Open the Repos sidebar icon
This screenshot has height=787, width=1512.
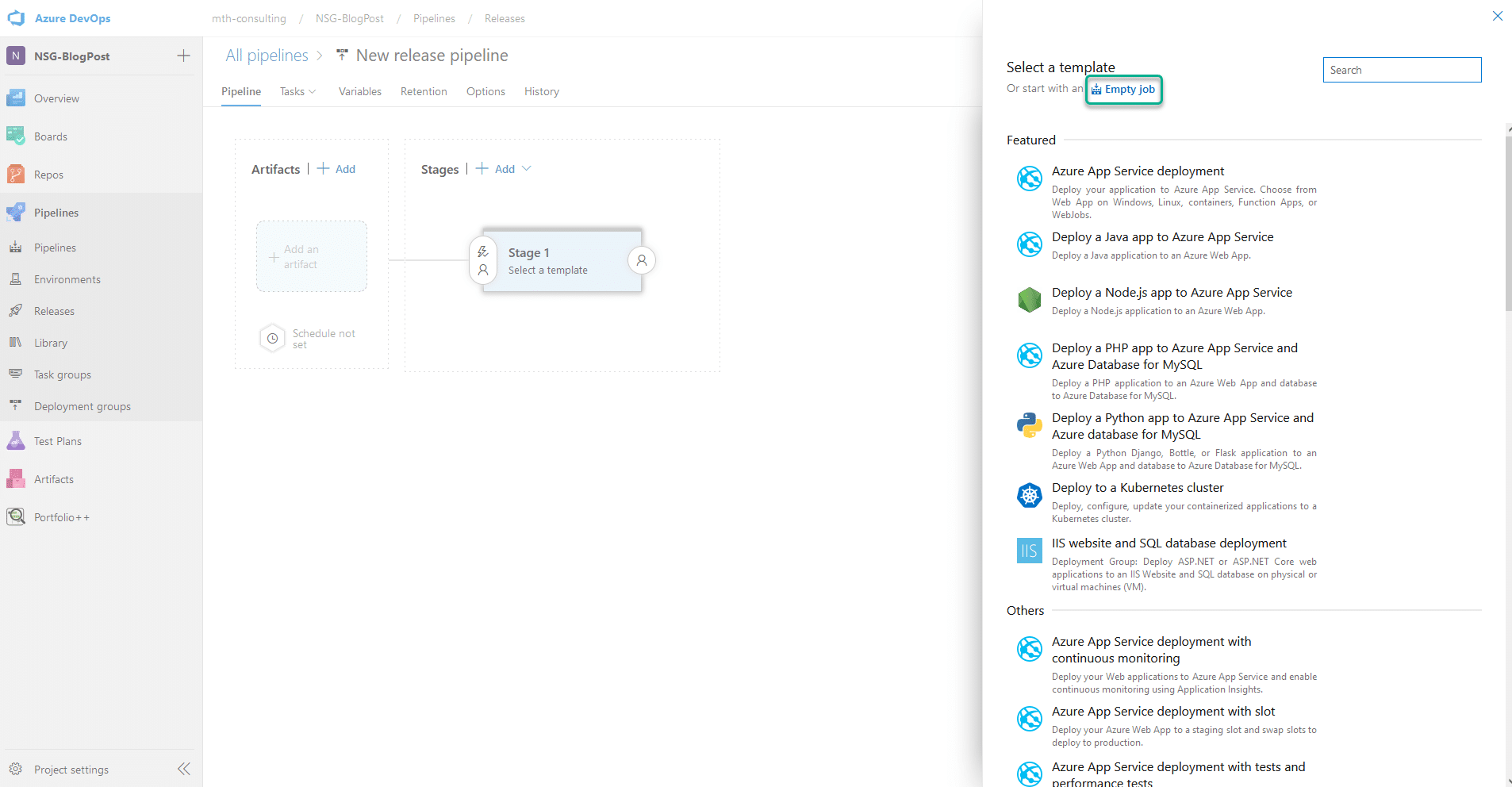click(16, 175)
